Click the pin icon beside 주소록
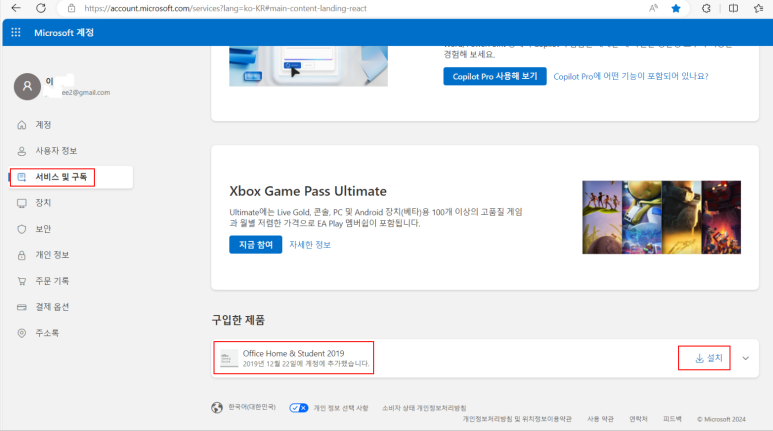Screen dimensions: 773x431 (22, 333)
